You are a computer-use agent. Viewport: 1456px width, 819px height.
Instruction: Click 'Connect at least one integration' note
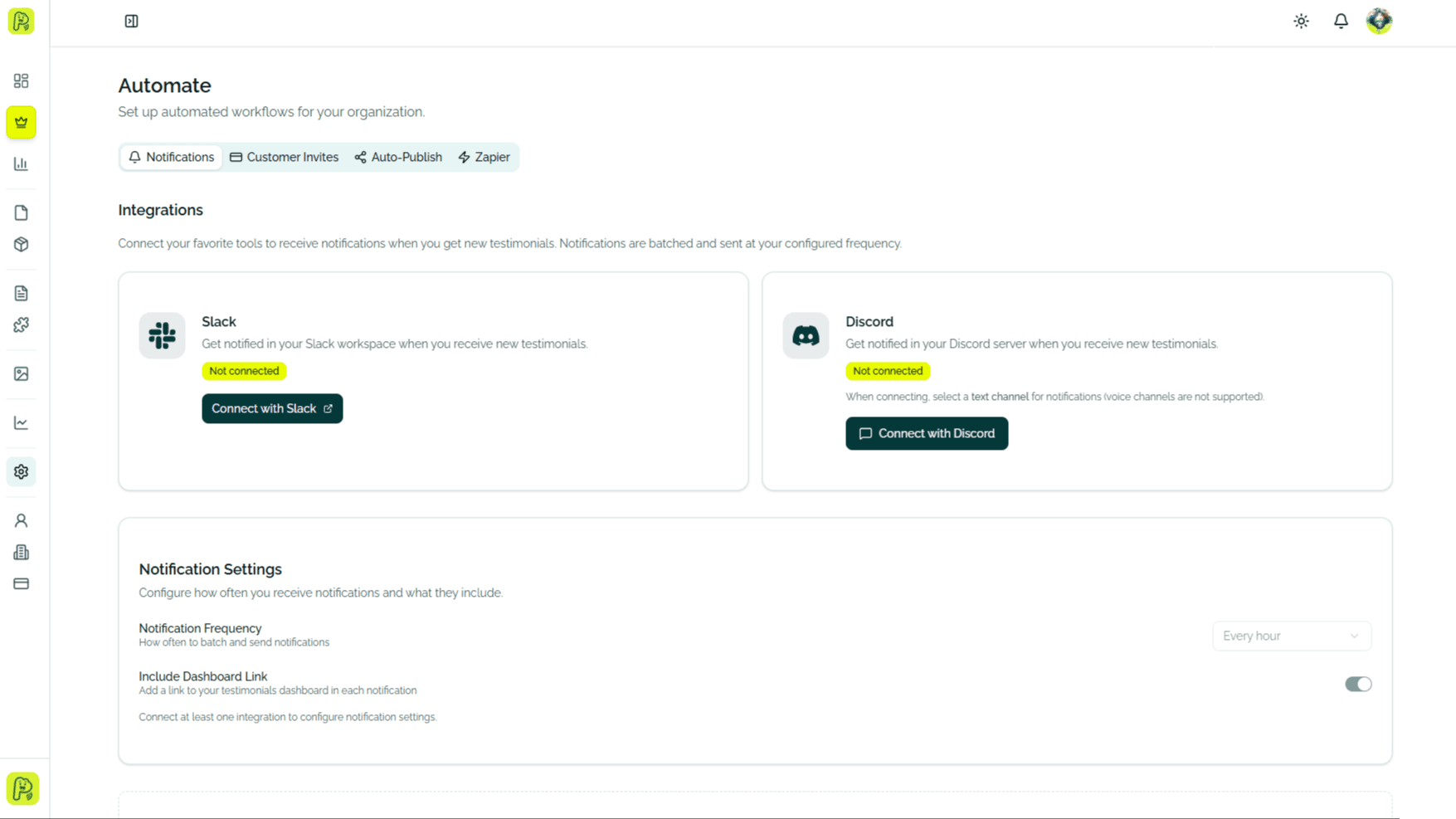click(x=287, y=717)
